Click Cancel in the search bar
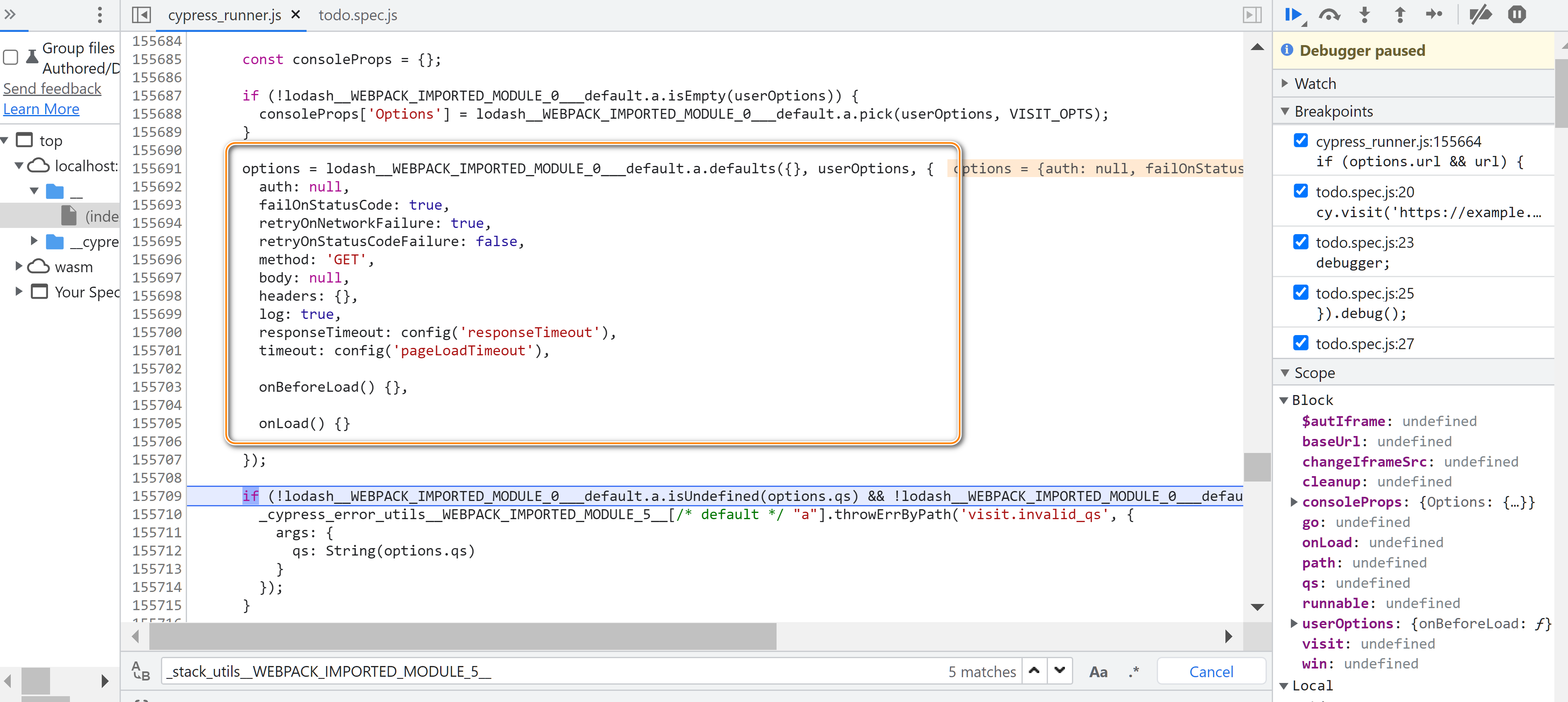 pos(1210,671)
